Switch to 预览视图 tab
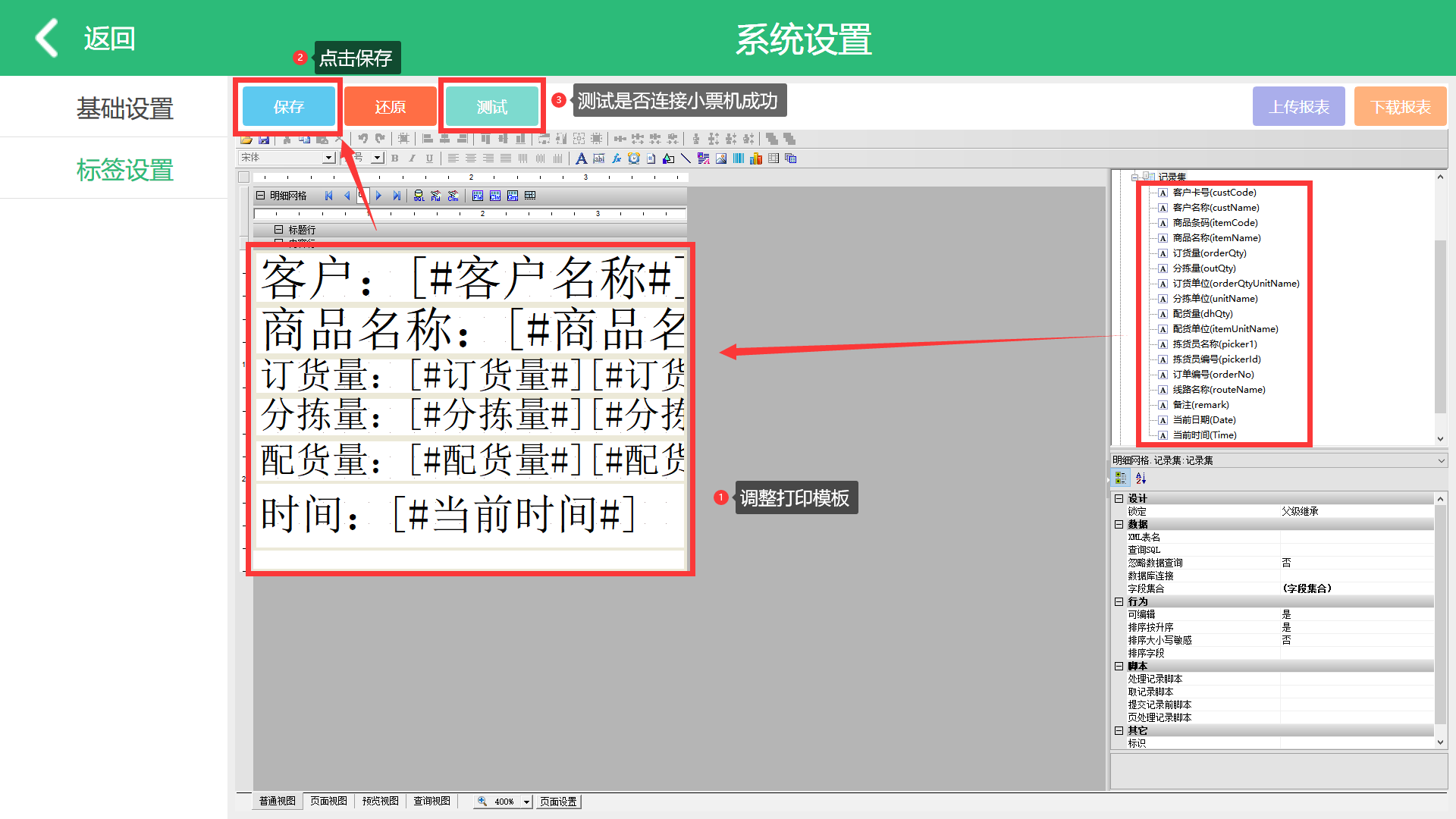 click(x=380, y=801)
